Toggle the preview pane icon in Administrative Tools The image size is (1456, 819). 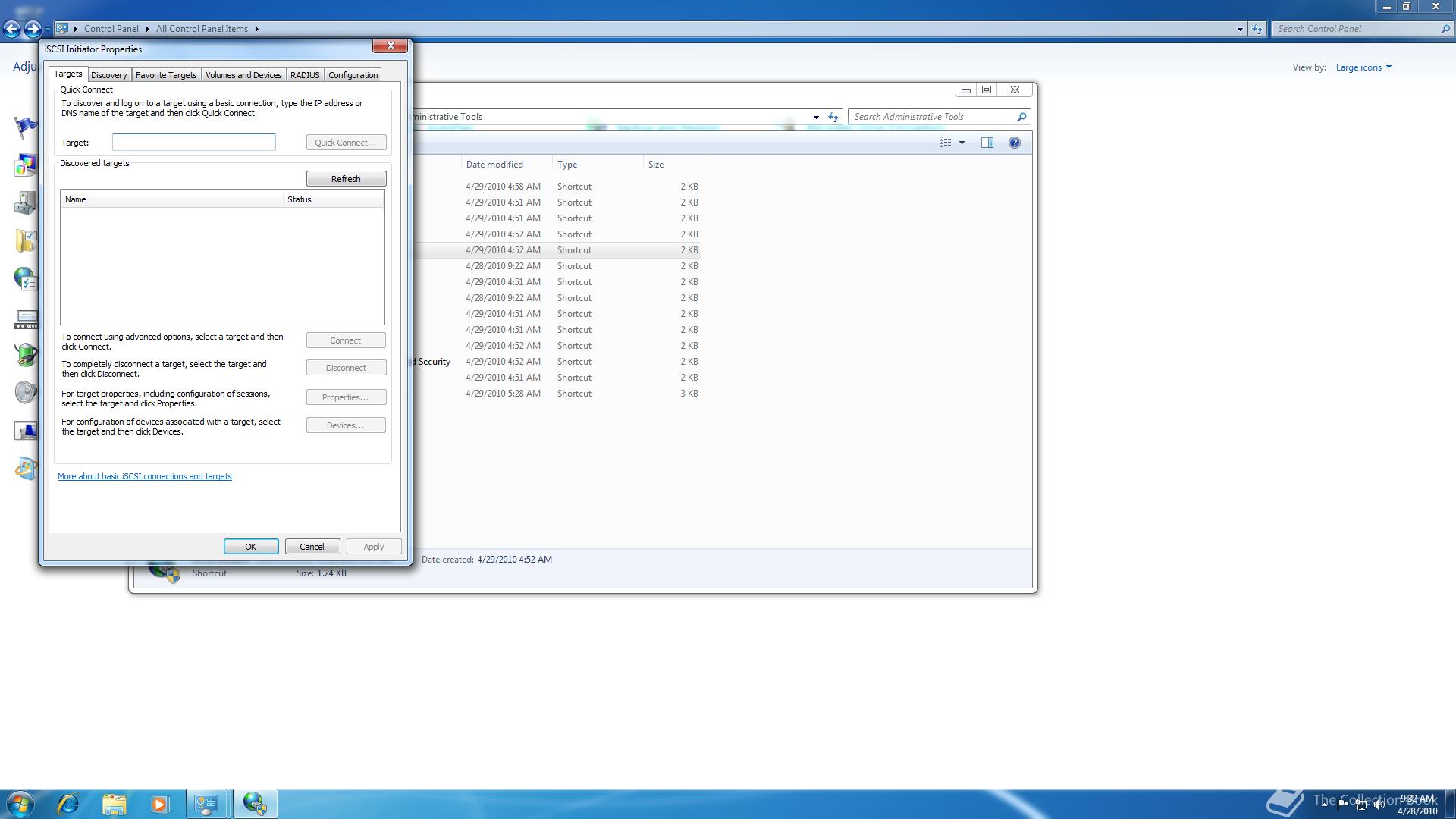tap(987, 143)
